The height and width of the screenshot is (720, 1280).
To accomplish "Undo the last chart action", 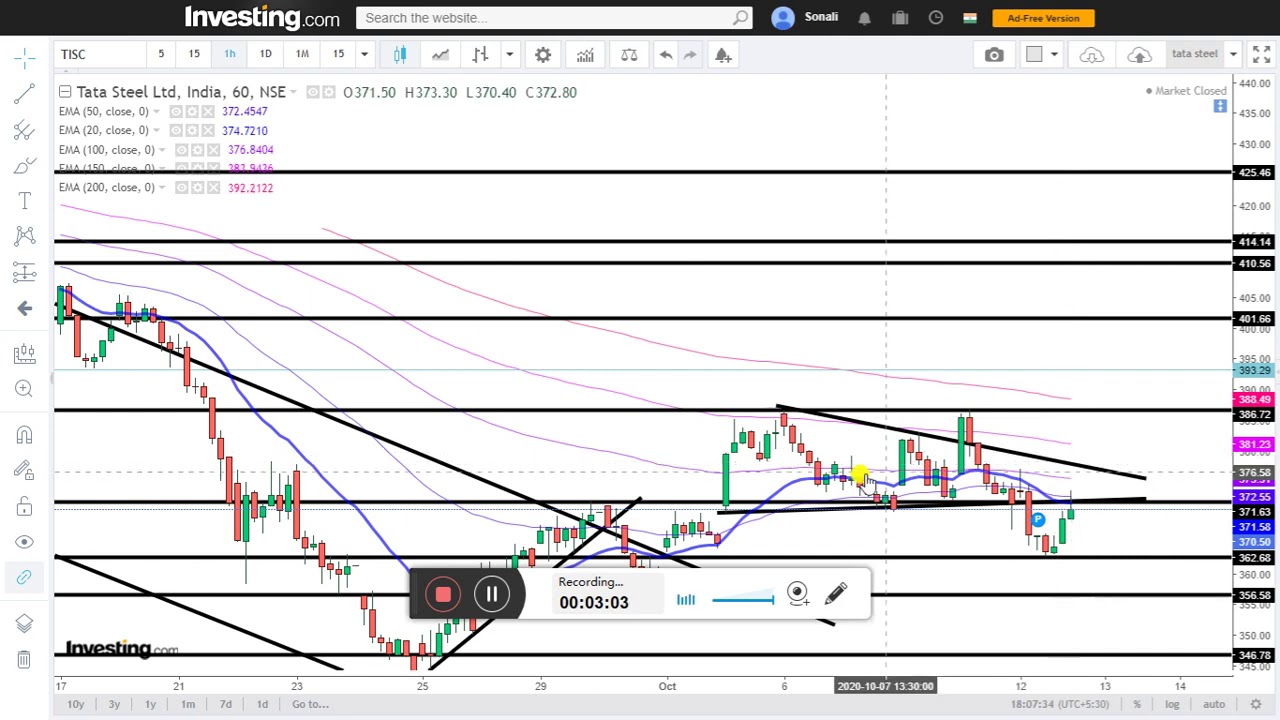I will click(666, 55).
